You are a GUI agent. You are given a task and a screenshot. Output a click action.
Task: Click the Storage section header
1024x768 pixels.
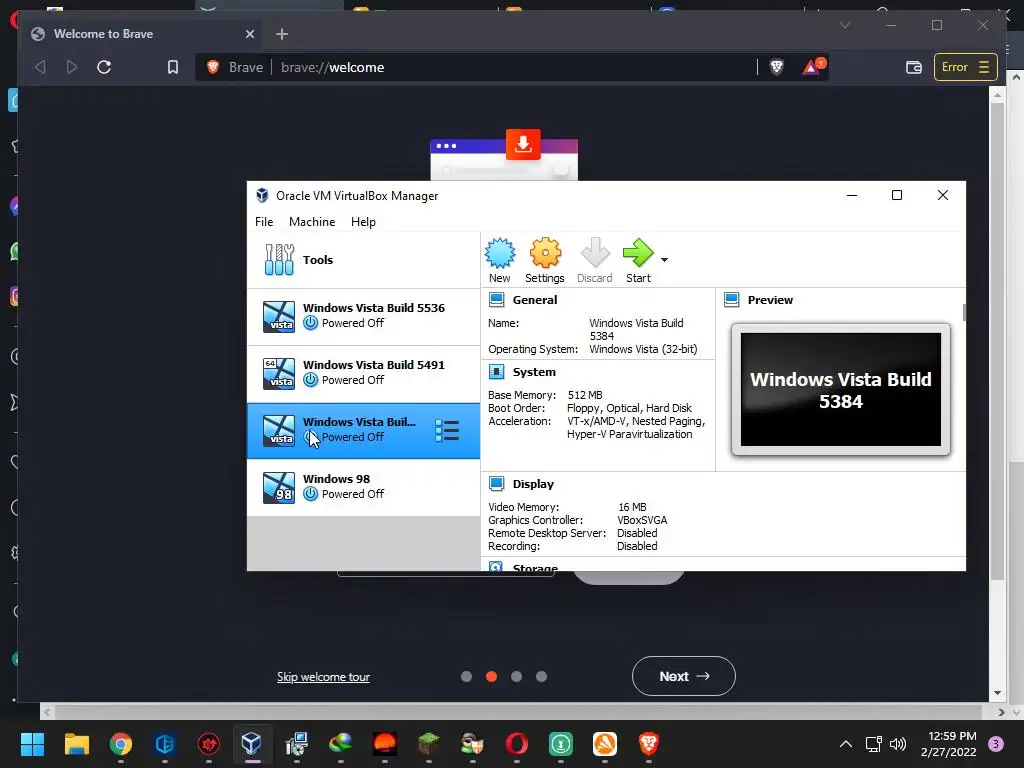pyautogui.click(x=535, y=568)
